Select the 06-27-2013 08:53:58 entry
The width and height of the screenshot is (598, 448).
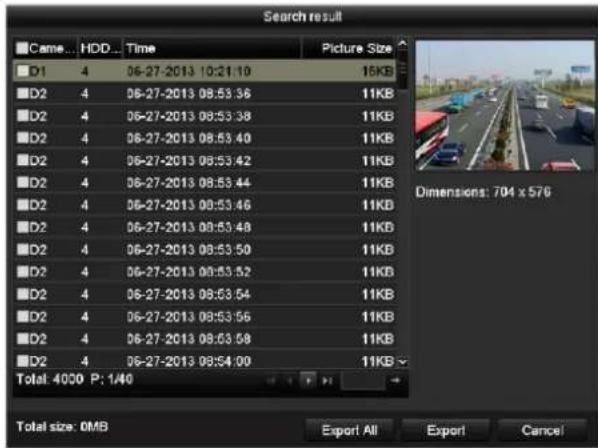pos(204,339)
